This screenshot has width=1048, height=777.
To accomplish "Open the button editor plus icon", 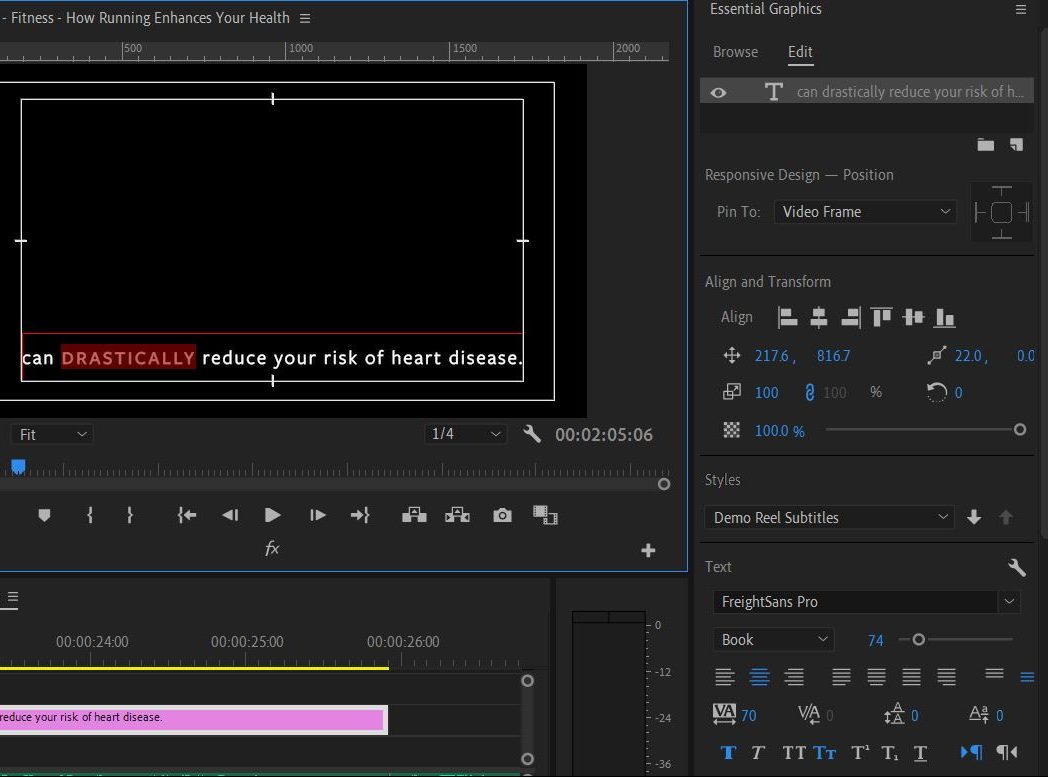I will (x=648, y=551).
